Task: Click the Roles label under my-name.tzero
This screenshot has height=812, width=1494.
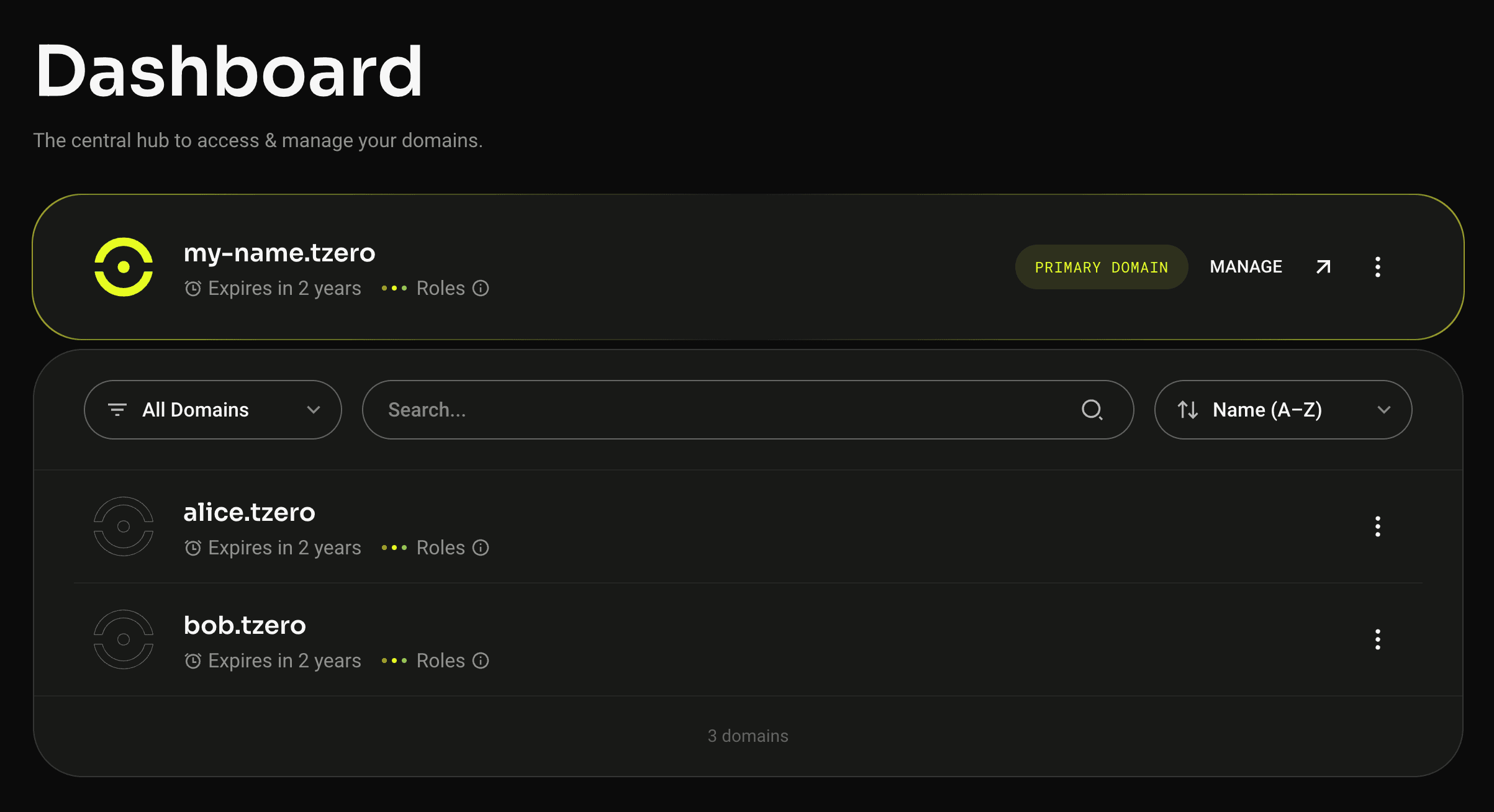Action: (440, 288)
